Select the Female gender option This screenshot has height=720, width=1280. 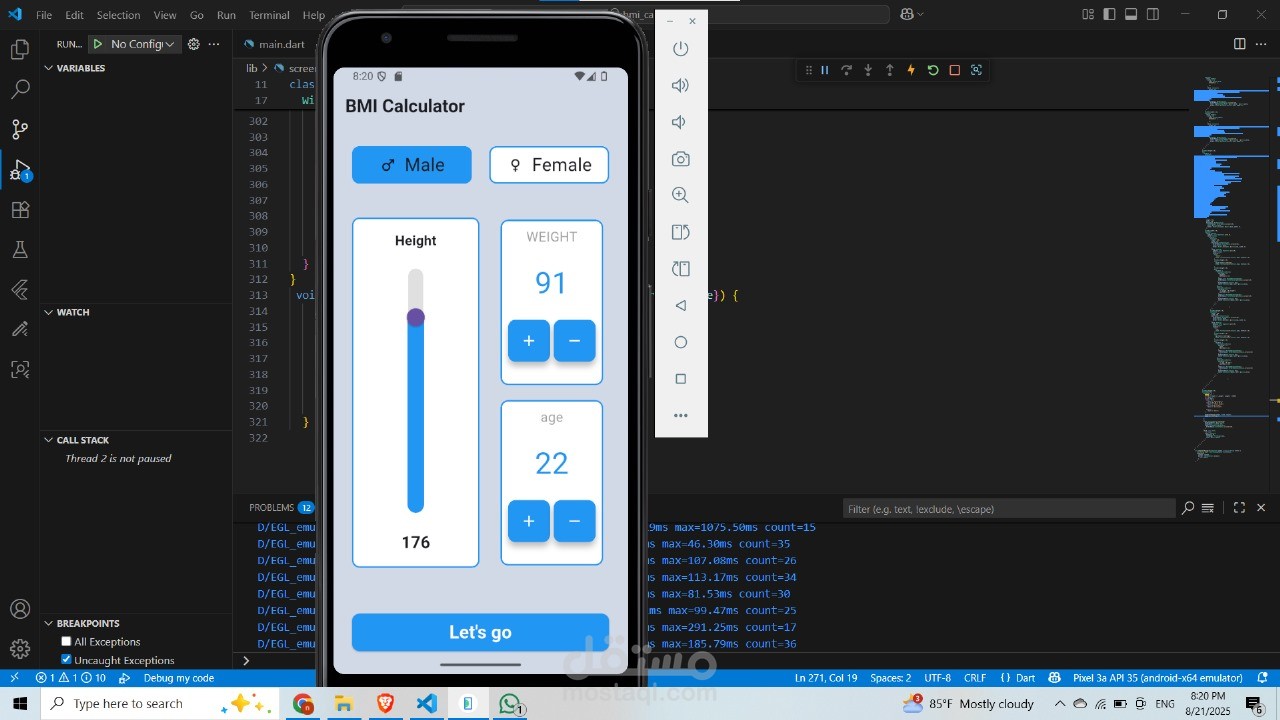(x=549, y=164)
